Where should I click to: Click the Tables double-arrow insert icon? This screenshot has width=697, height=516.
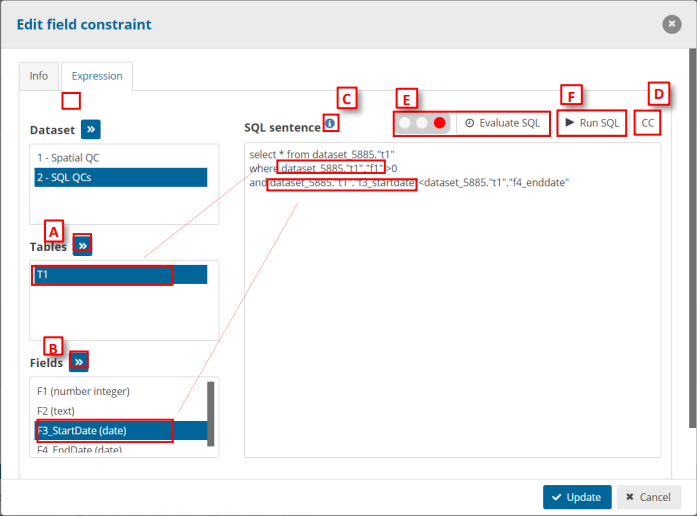(x=82, y=245)
